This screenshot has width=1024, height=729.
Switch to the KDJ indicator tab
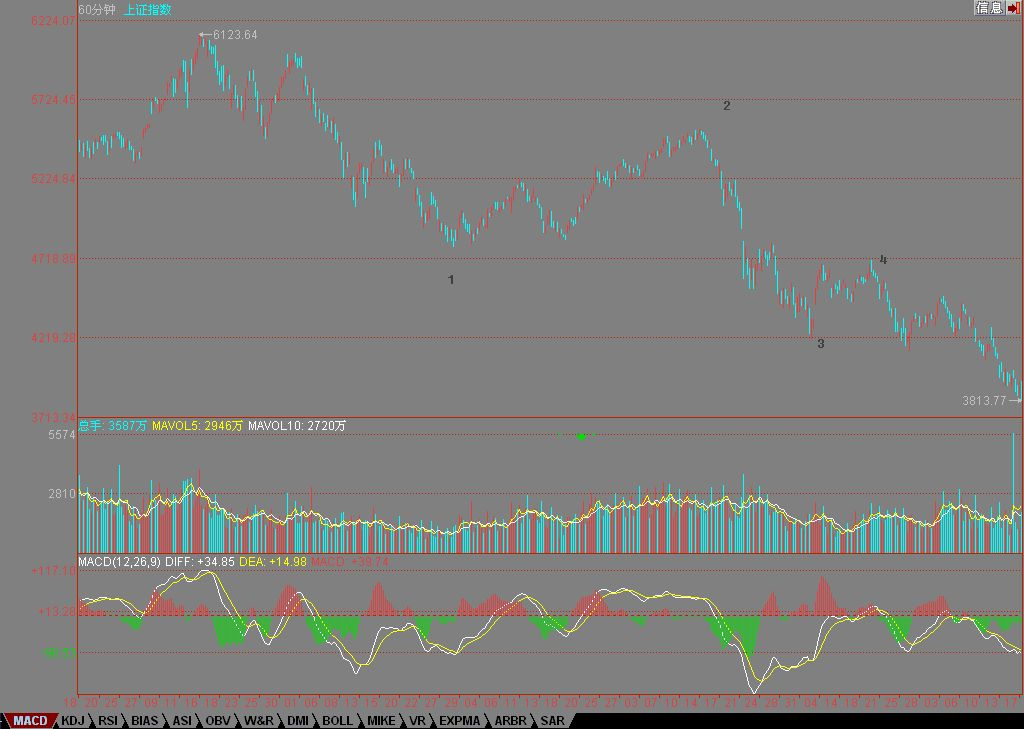(x=72, y=721)
